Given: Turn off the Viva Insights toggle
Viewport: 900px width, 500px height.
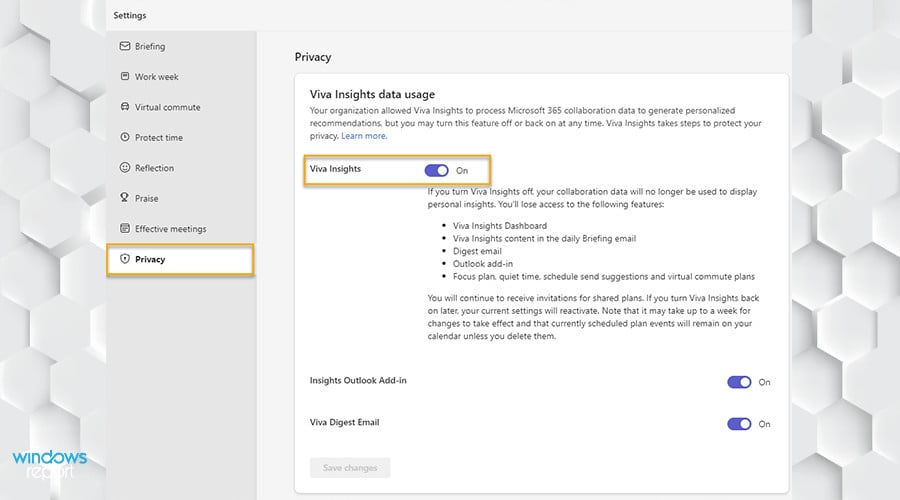Looking at the screenshot, I should coord(436,170).
